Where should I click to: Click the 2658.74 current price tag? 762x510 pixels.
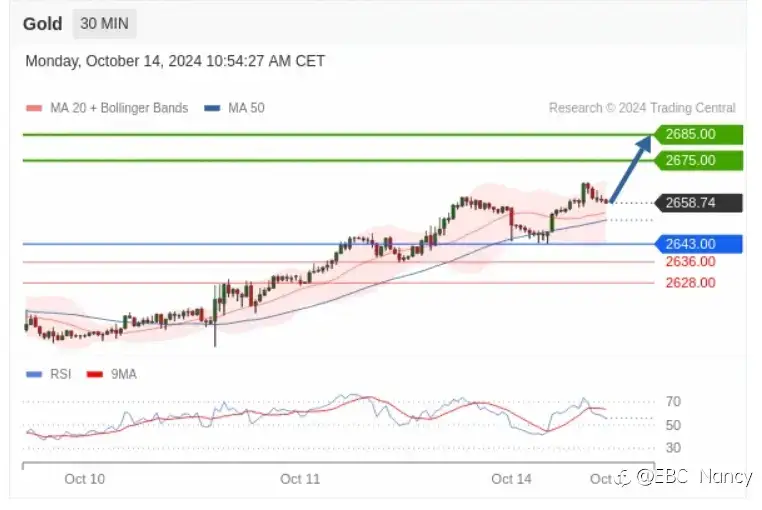tap(699, 203)
